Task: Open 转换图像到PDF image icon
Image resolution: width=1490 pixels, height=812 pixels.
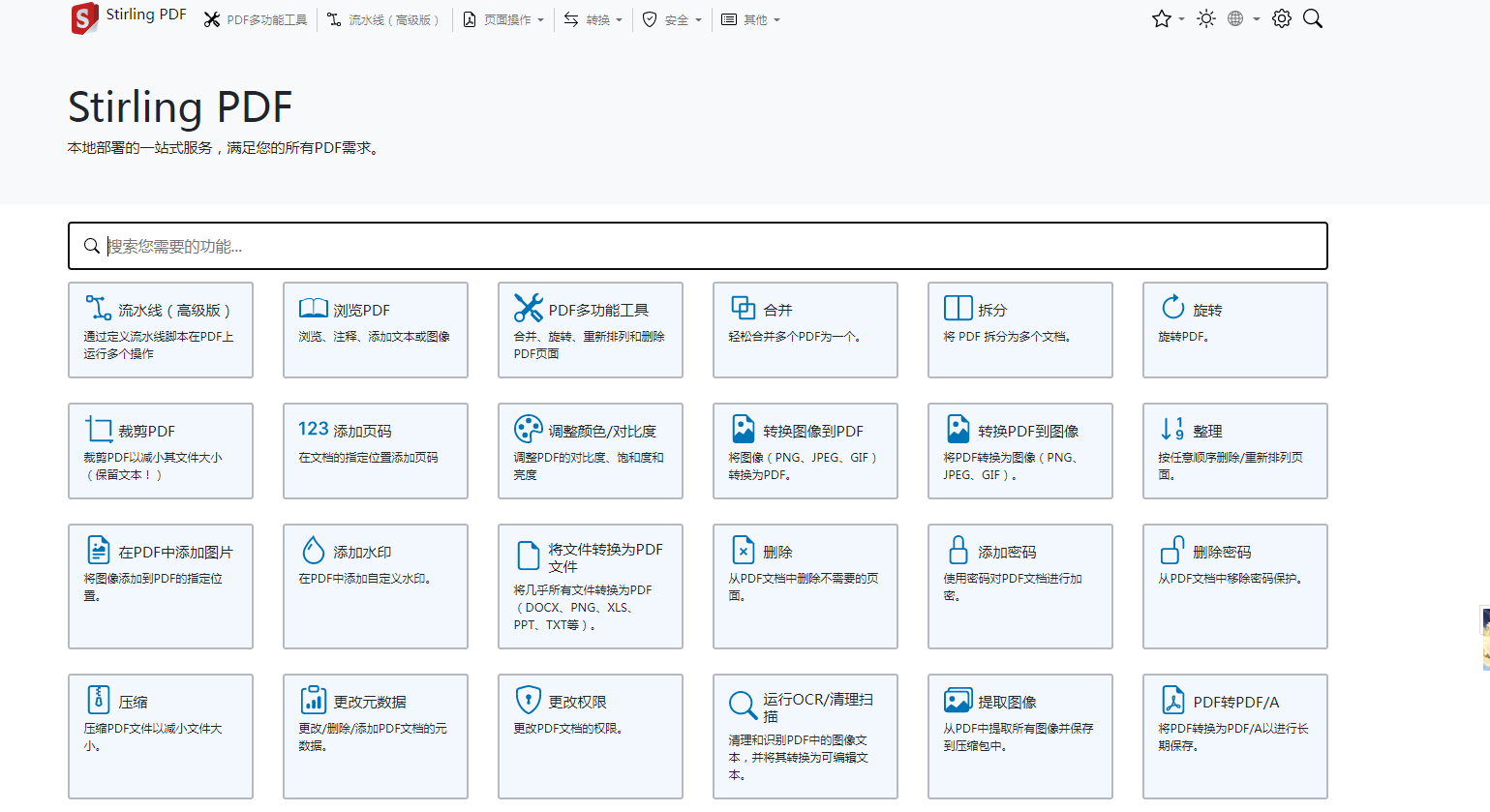Action: [743, 429]
